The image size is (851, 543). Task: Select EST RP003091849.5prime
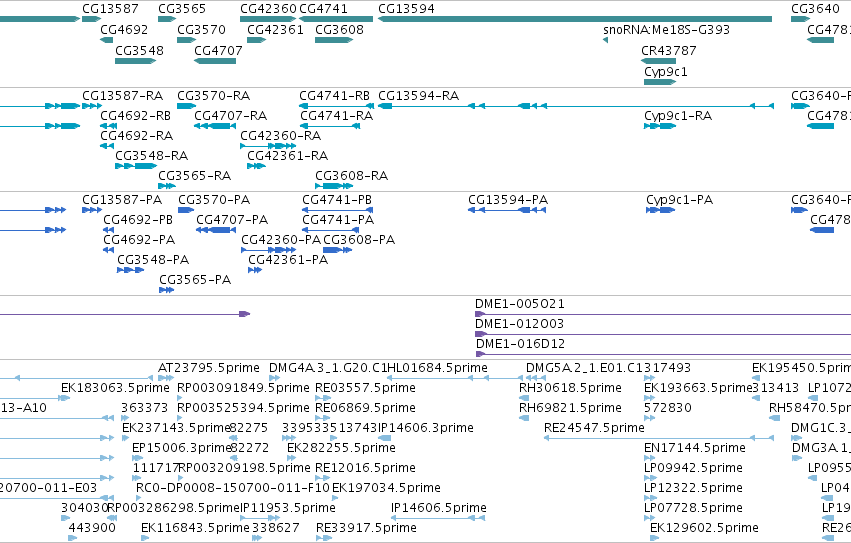click(x=243, y=388)
